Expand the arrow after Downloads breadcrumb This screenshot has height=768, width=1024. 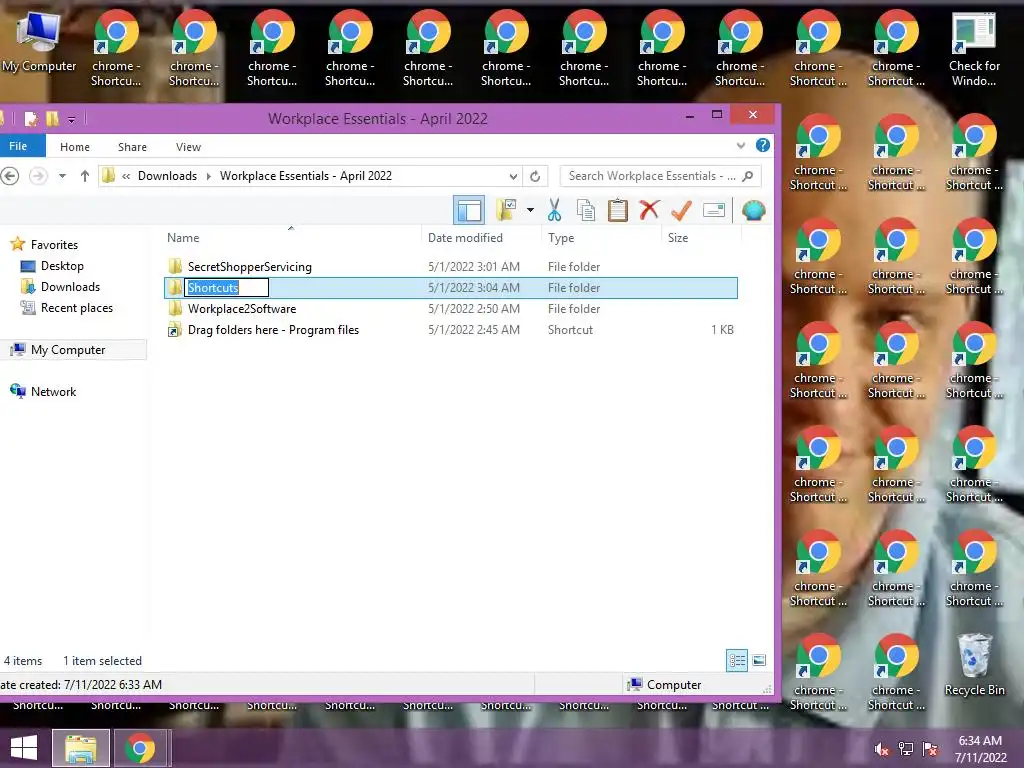tap(208, 176)
